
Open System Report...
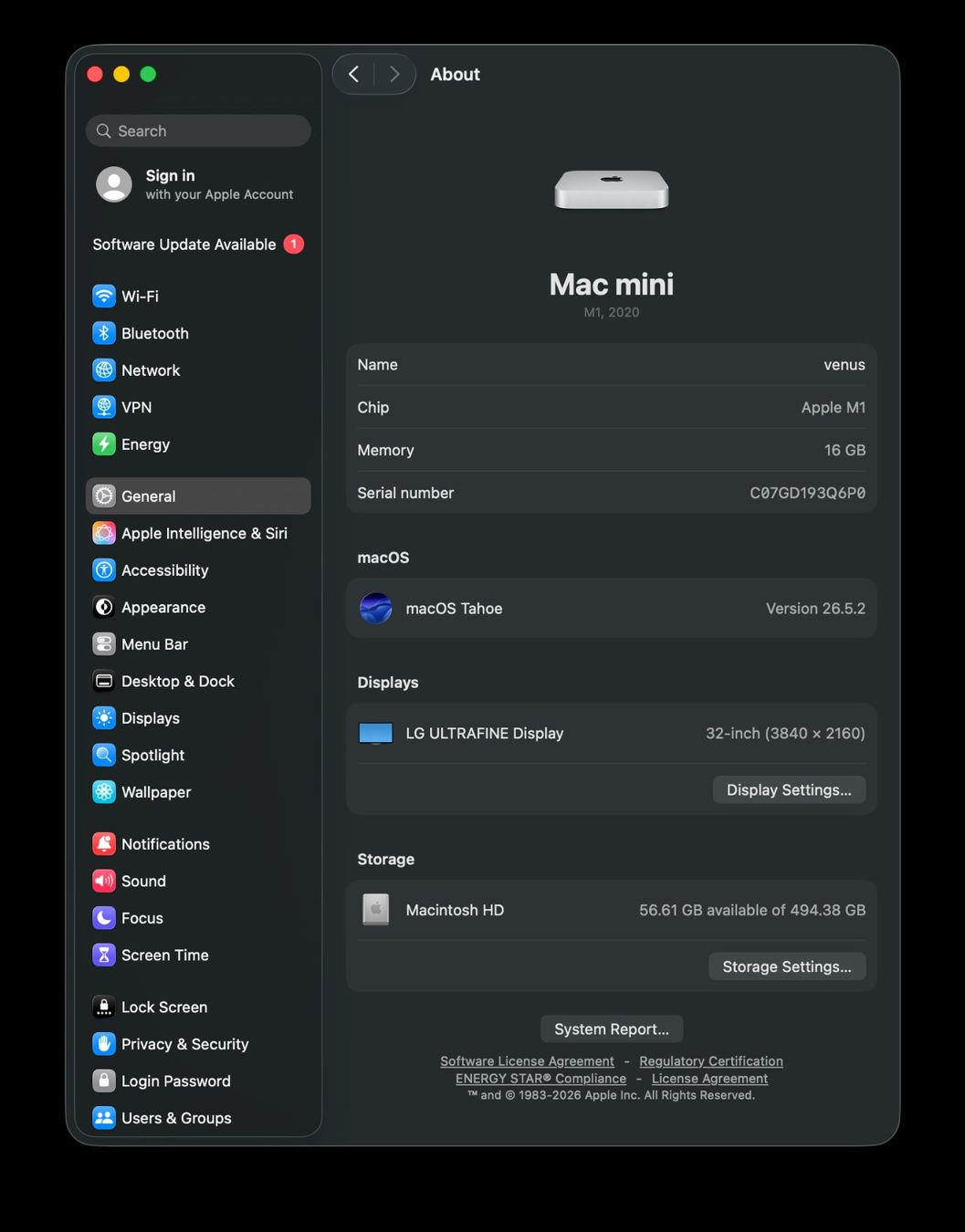(612, 1028)
